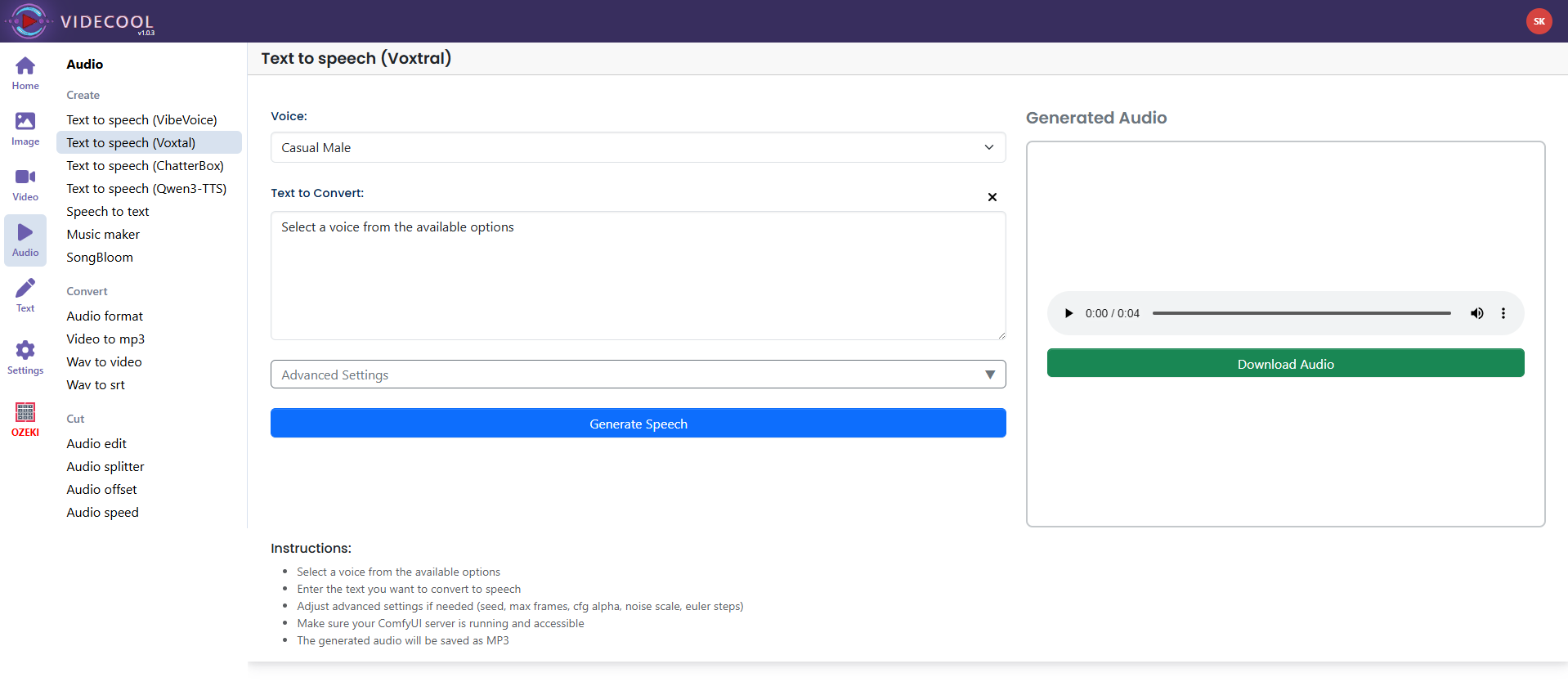Click instruction about adjusting advanced settings
The height and width of the screenshot is (682, 1568).
(520, 606)
